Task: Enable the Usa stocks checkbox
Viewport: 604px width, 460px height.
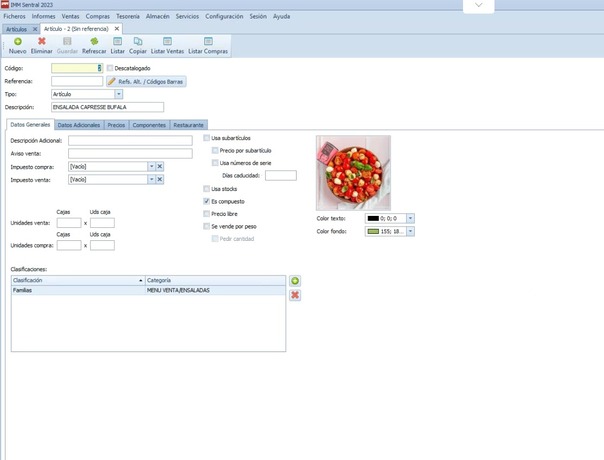Action: click(206, 188)
